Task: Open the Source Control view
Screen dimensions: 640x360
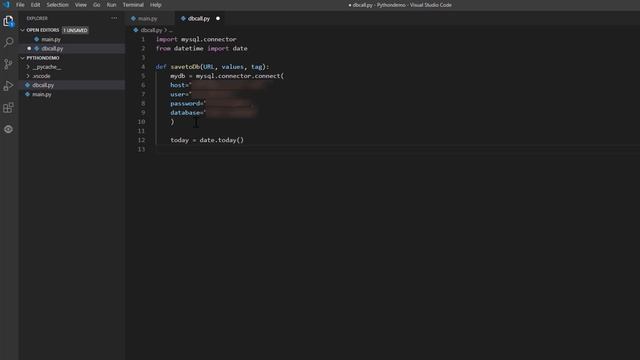Action: tap(9, 64)
